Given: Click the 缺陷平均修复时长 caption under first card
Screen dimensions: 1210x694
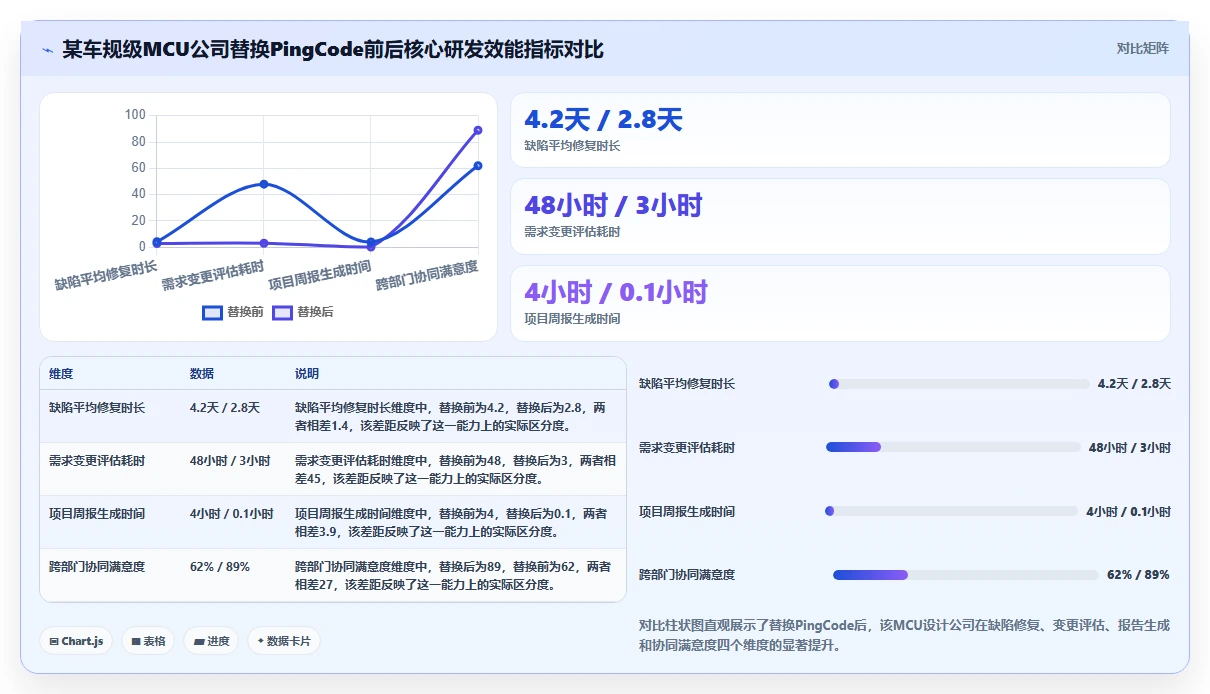Looking at the screenshot, I should (x=572, y=146).
